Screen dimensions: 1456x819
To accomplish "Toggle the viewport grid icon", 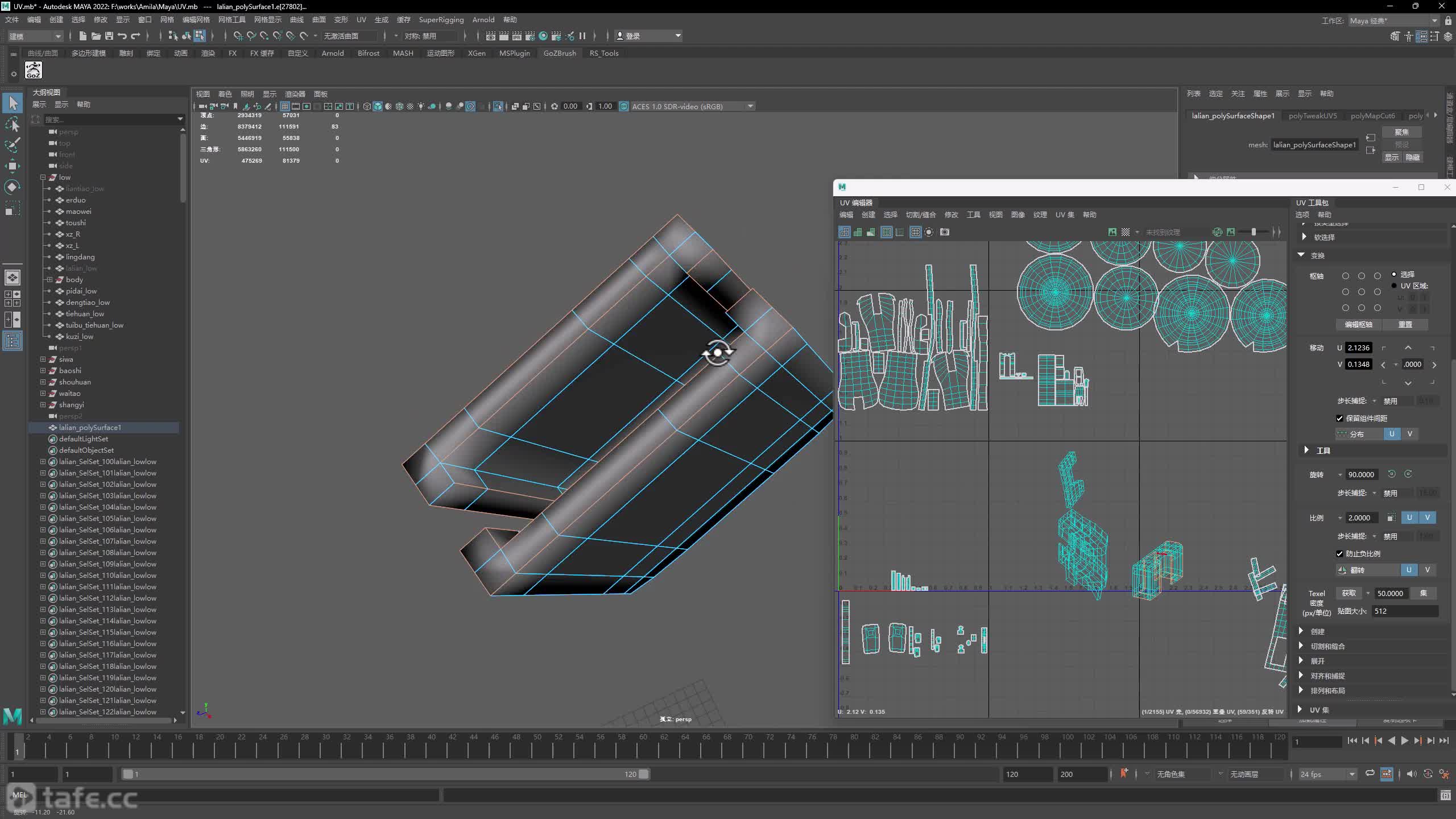I will (285, 106).
